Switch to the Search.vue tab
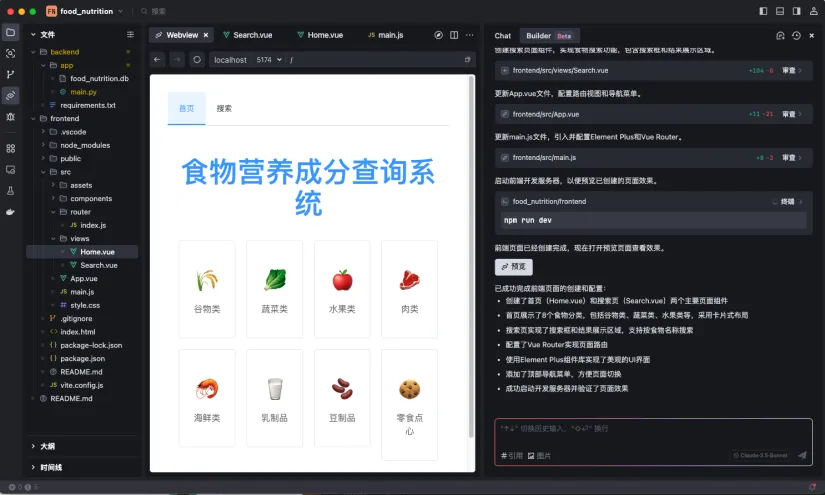Image resolution: width=825 pixels, height=495 pixels. [247, 35]
